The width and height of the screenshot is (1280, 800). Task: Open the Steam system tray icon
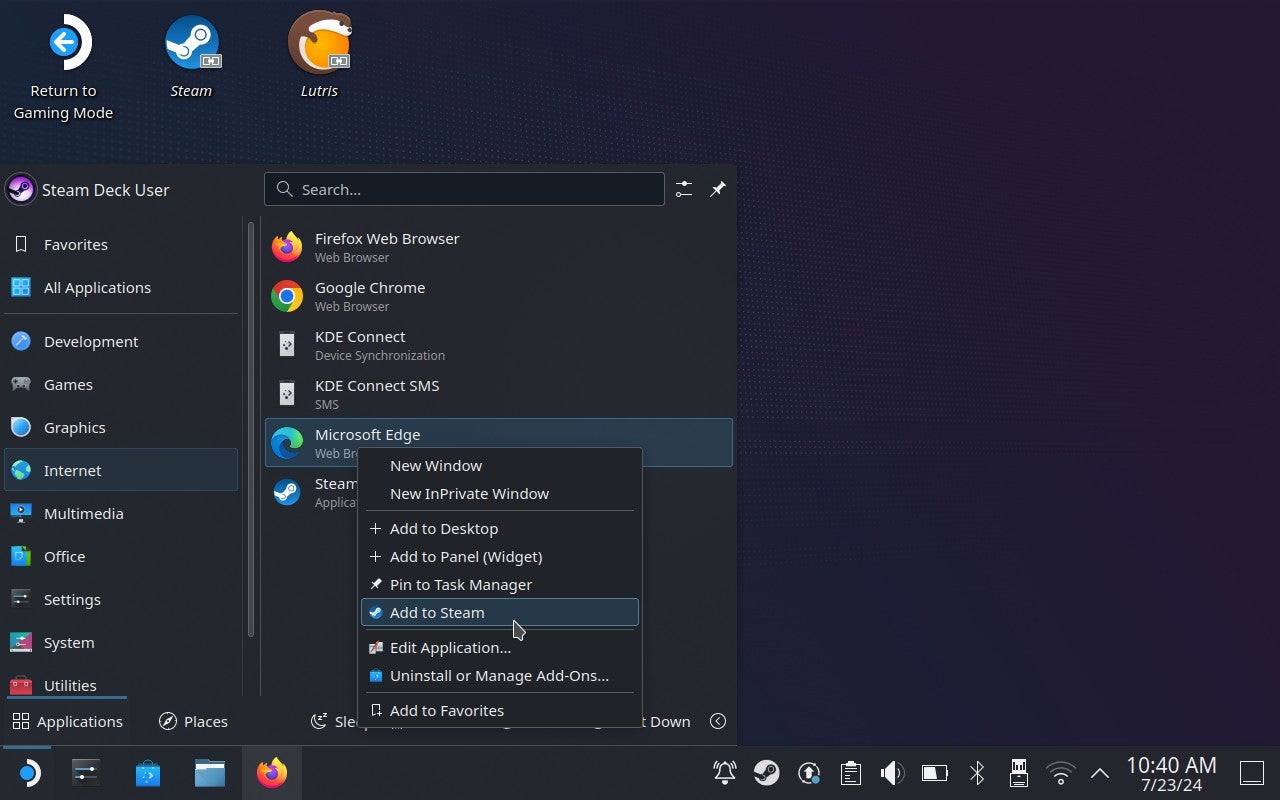767,772
